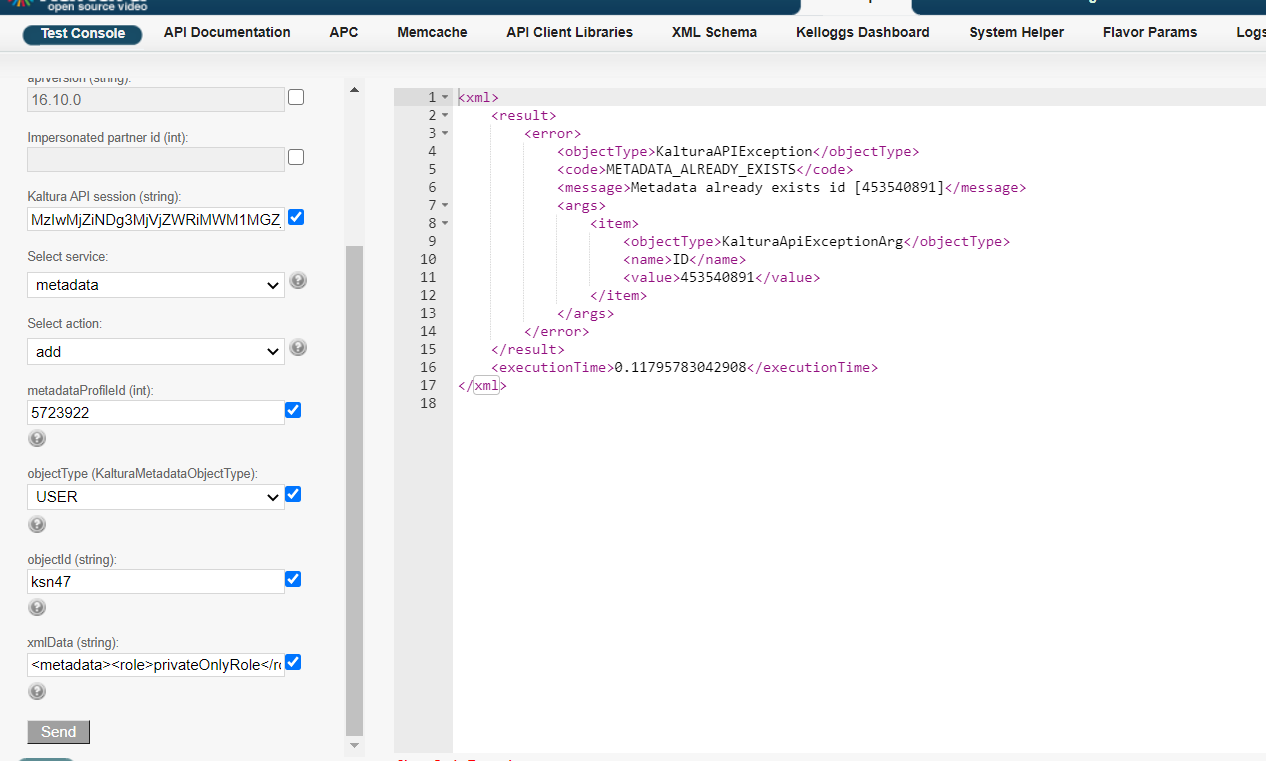Uncheck the xmlData checkbox
Viewport: 1266px width, 761px height.
point(293,662)
